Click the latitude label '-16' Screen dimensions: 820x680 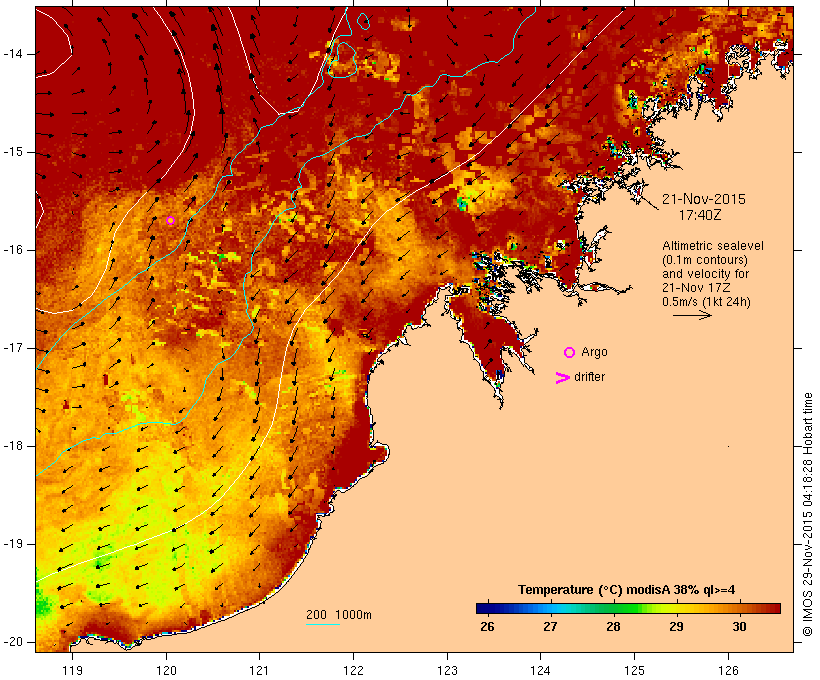click(x=13, y=250)
